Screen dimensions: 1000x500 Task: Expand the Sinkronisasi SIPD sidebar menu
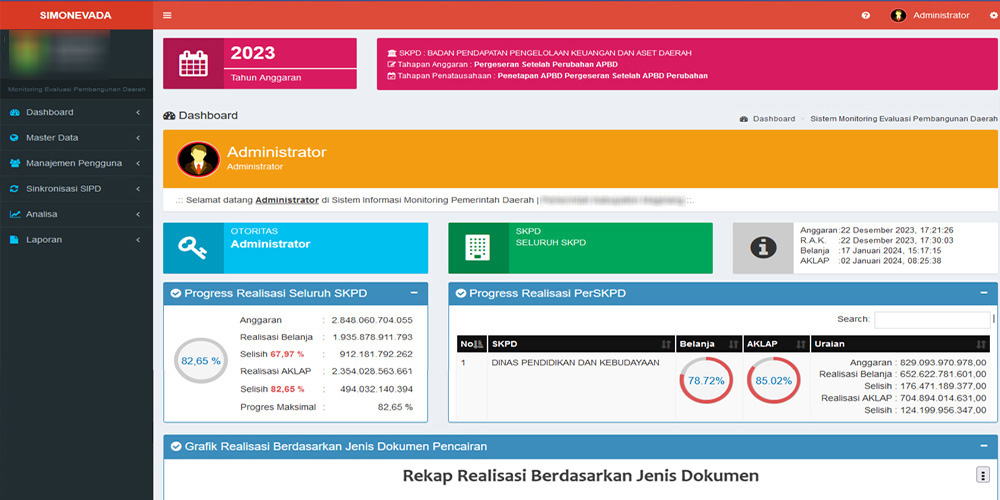point(75,189)
